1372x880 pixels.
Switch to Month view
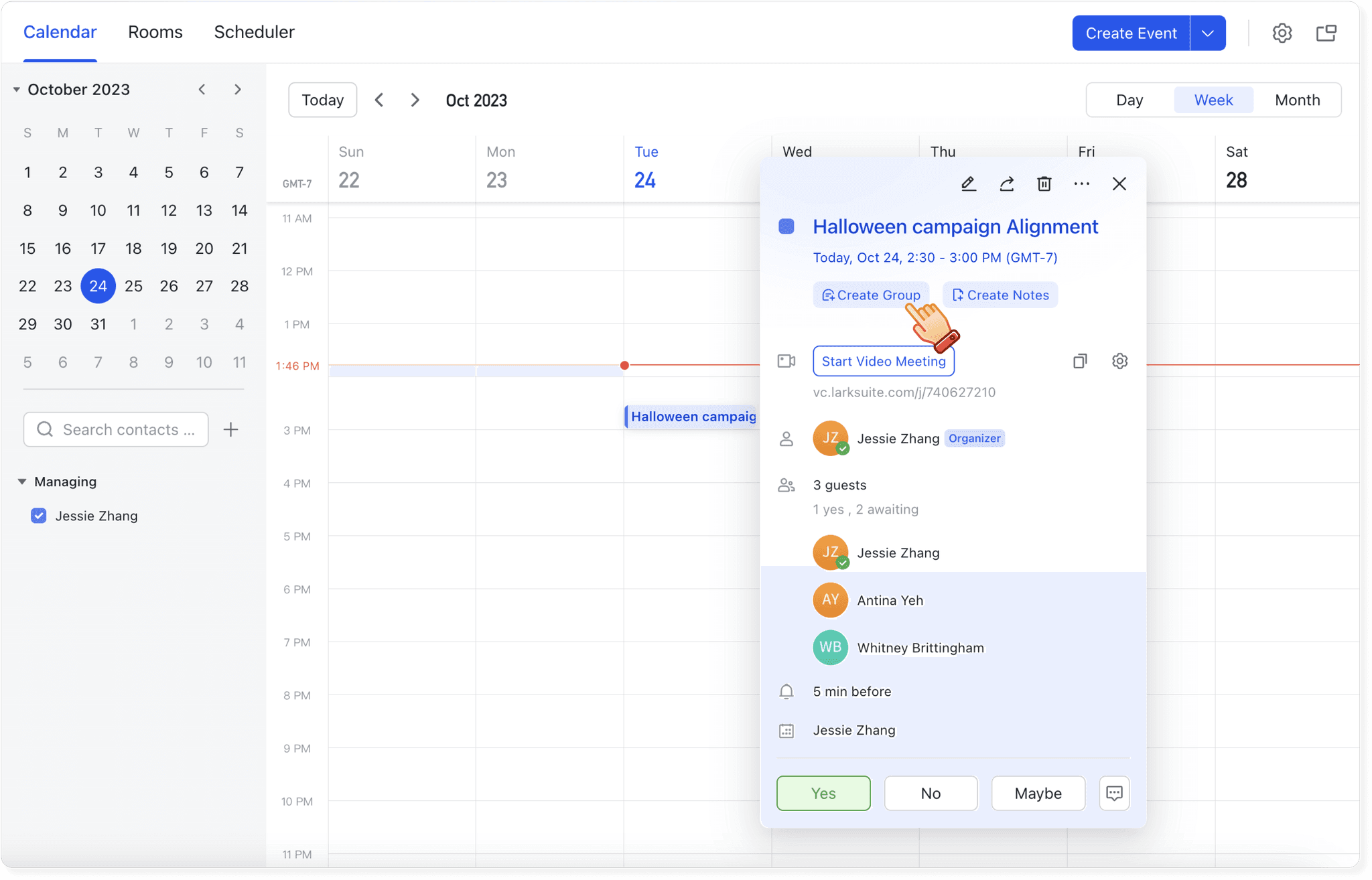tap(1297, 100)
